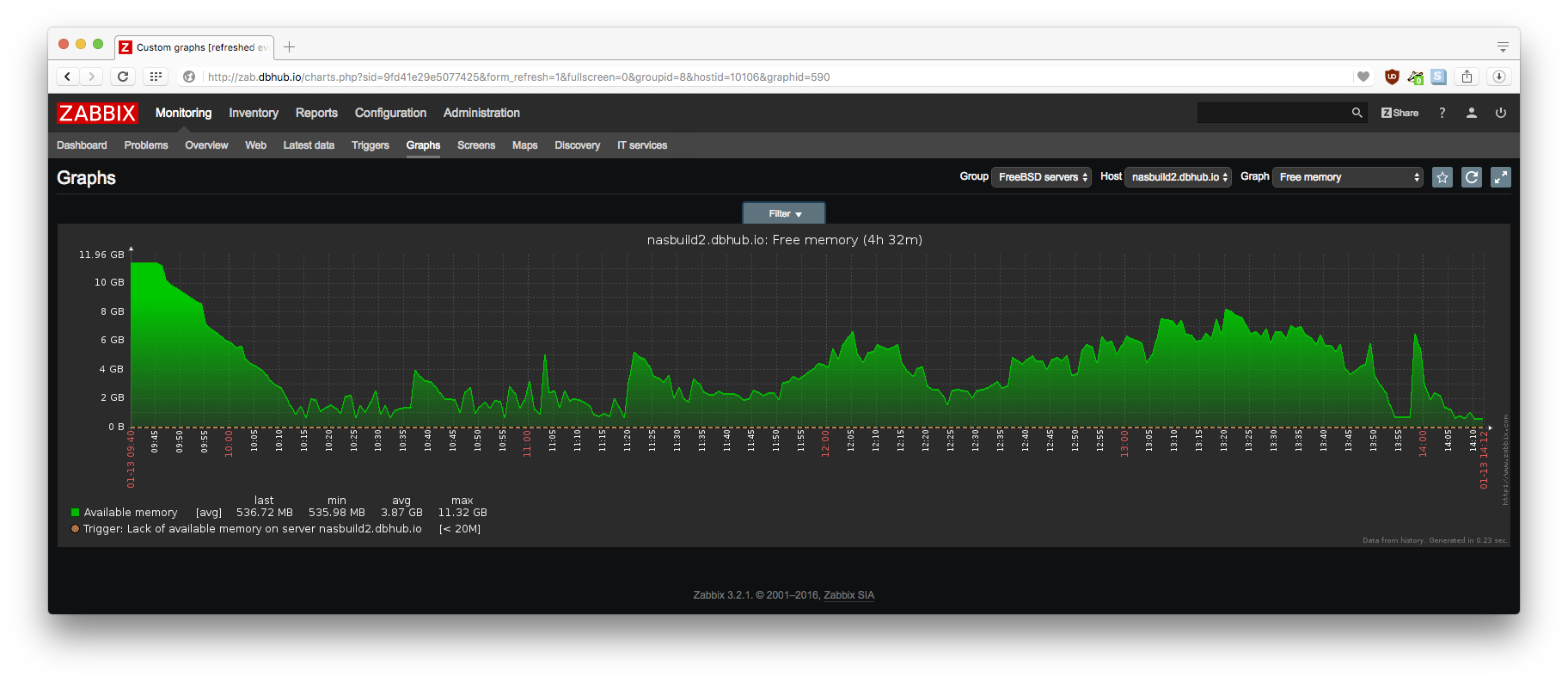
Task: Click the Zabbix search magnifier icon
Action: (x=1357, y=113)
